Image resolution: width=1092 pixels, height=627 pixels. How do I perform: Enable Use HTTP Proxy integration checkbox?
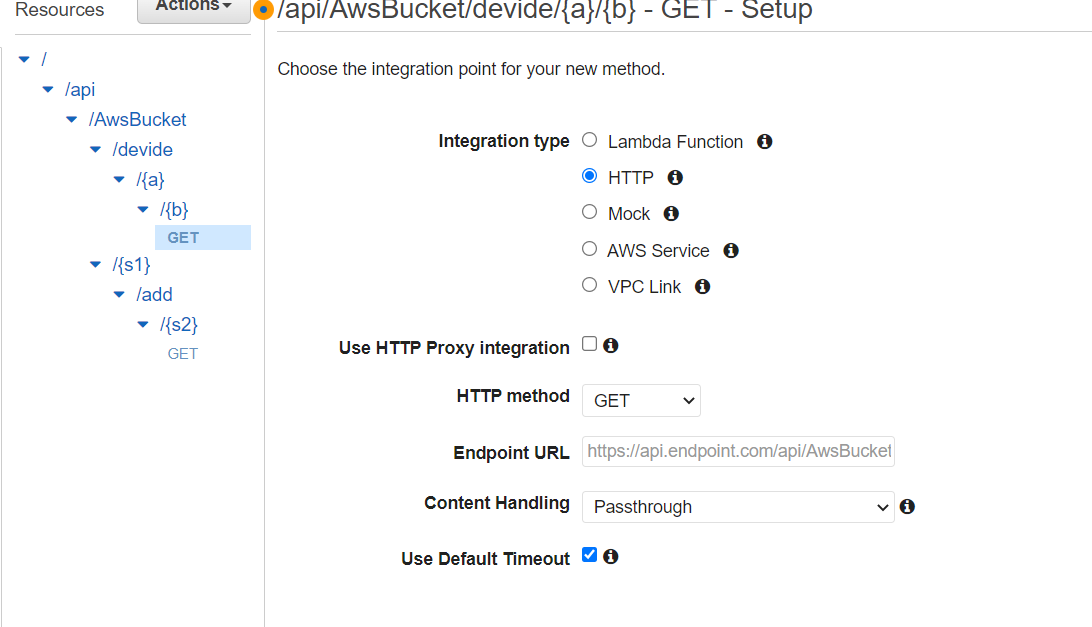590,345
